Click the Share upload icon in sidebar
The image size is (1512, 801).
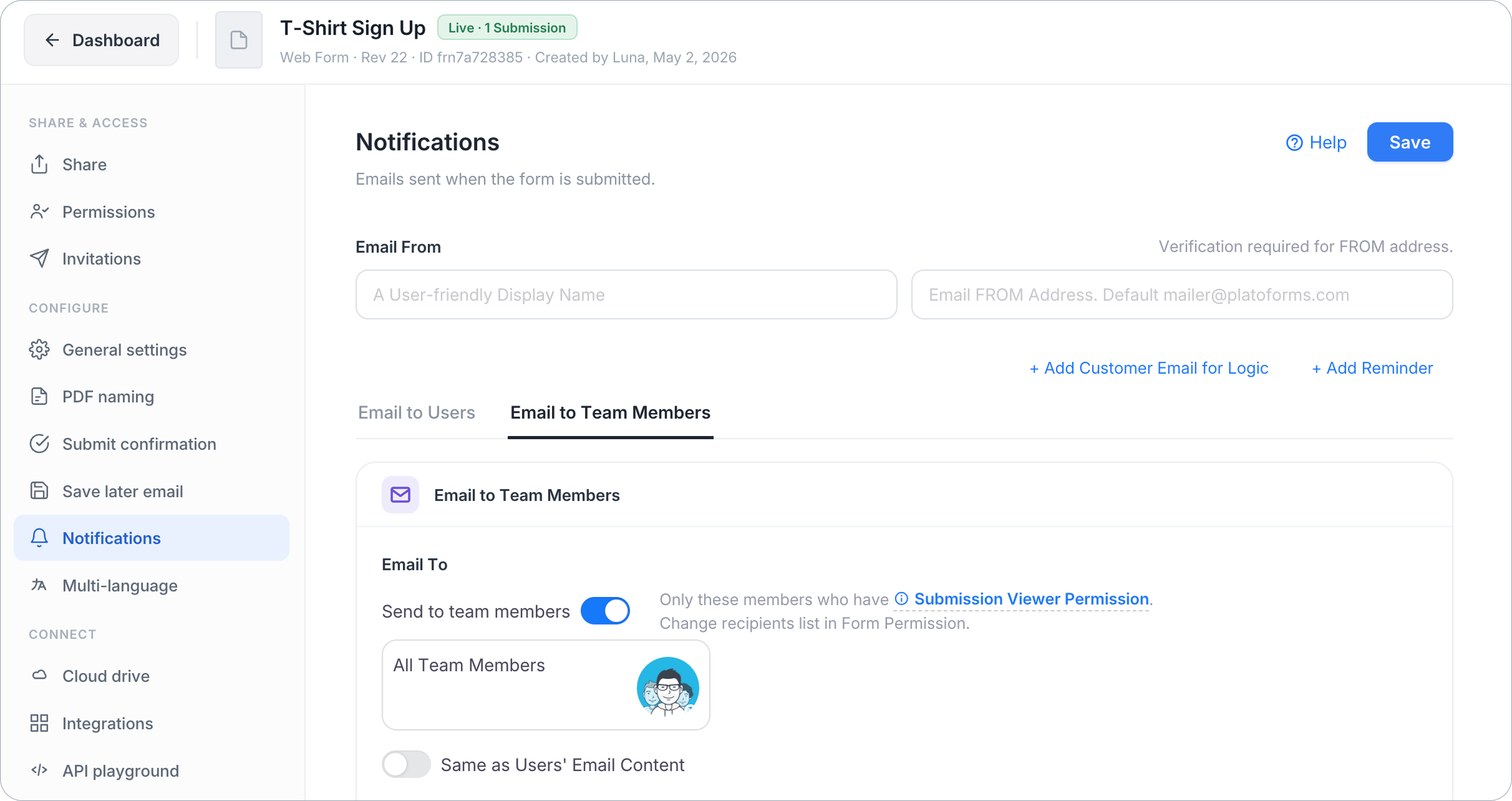click(39, 164)
